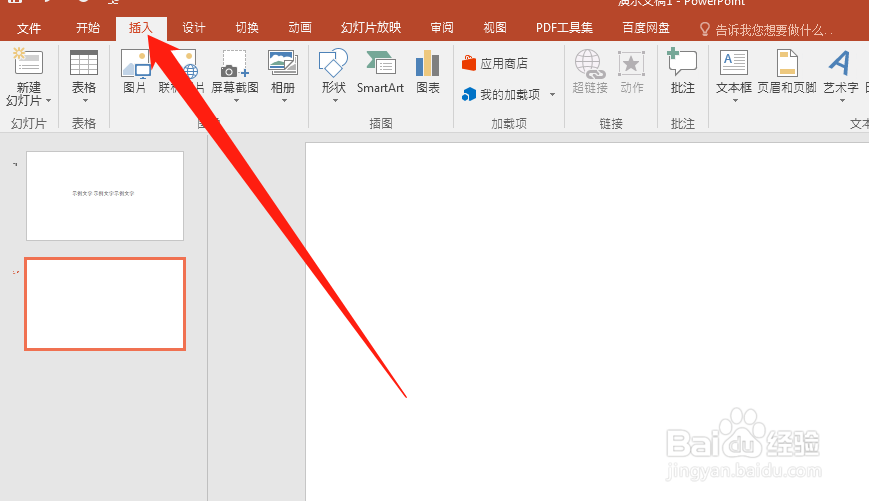This screenshot has width=869, height=501.
Task: Switch to the 视图 (View) tab
Action: coord(495,28)
